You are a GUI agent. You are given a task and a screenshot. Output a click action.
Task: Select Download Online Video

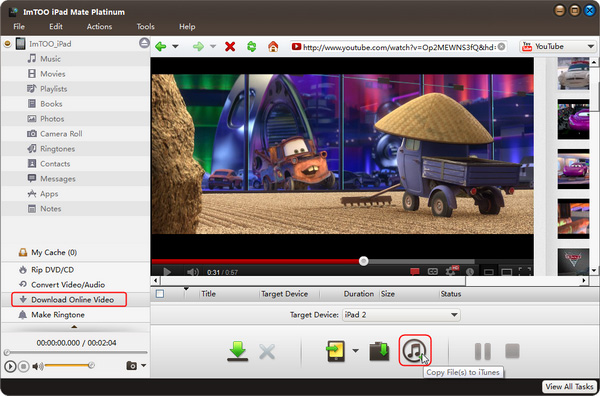click(68, 300)
